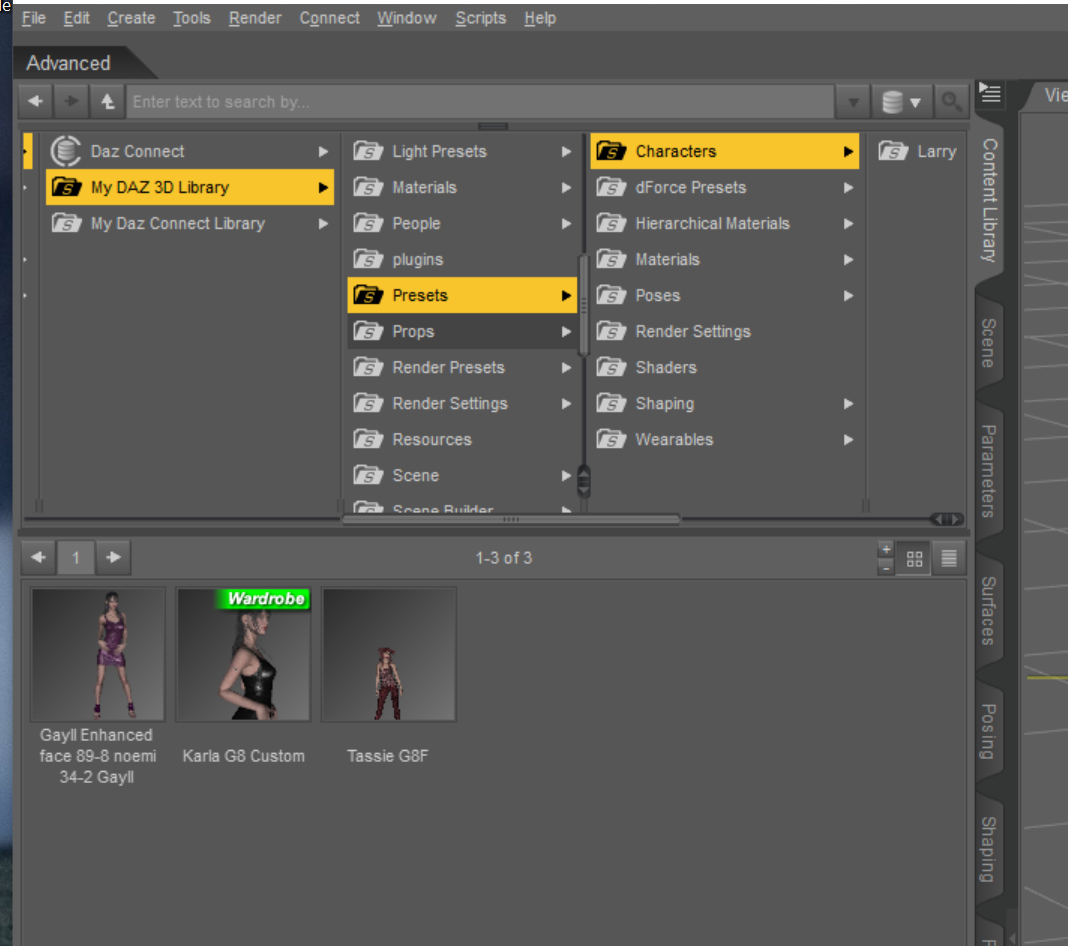Open the Help menu
Image resolution: width=1068 pixels, height=946 pixels.
[540, 18]
